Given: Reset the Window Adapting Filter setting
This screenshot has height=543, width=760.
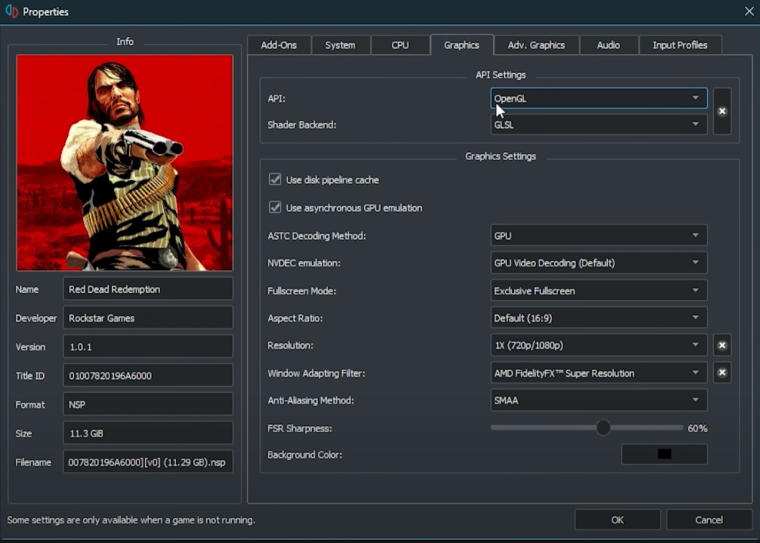Looking at the screenshot, I should point(722,372).
